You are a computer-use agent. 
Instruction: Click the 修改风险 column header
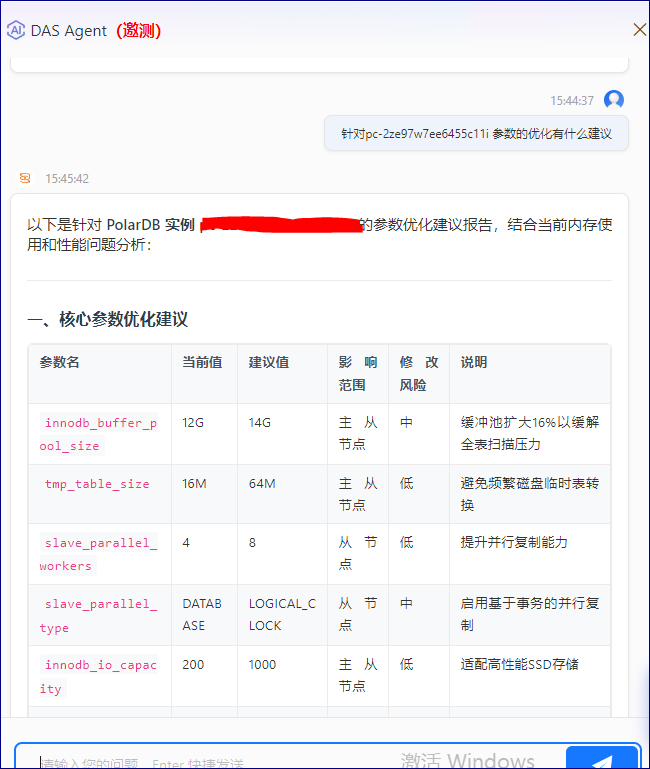pyautogui.click(x=419, y=374)
